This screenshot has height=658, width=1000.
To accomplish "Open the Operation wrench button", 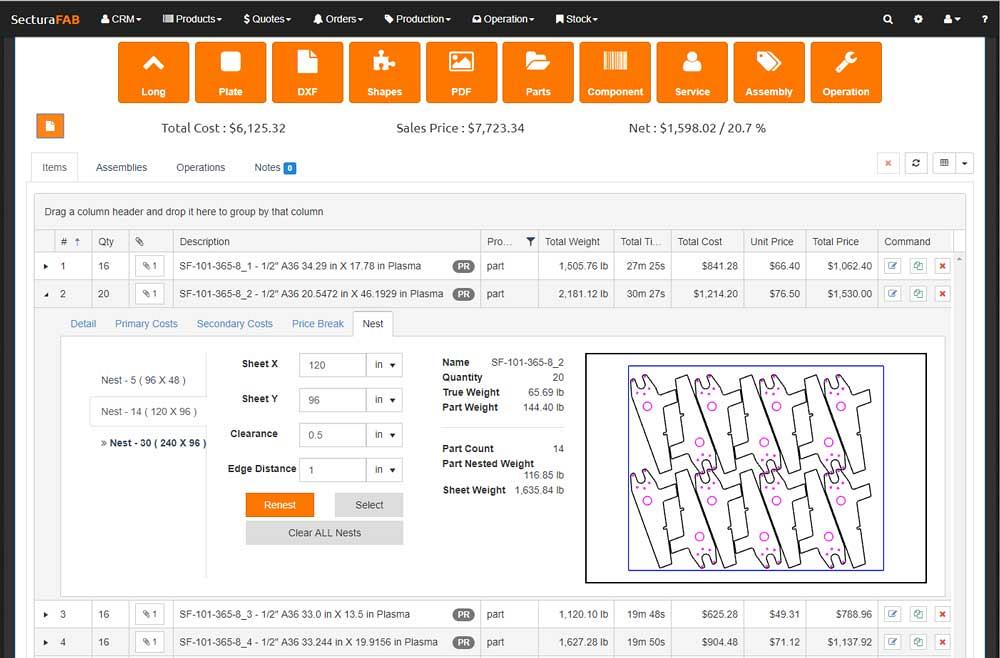I will coord(846,72).
